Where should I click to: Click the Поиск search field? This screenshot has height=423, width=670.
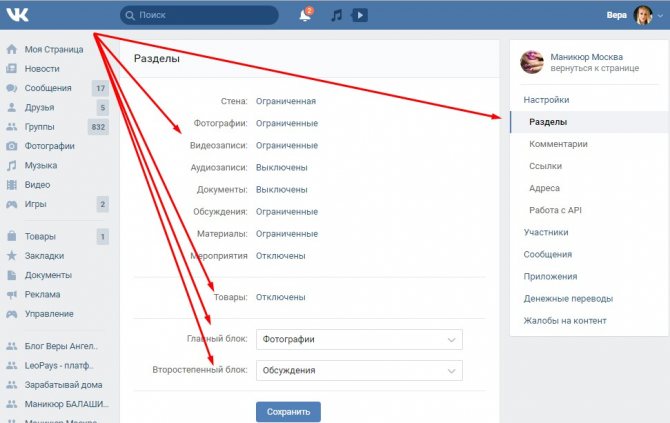click(200, 15)
